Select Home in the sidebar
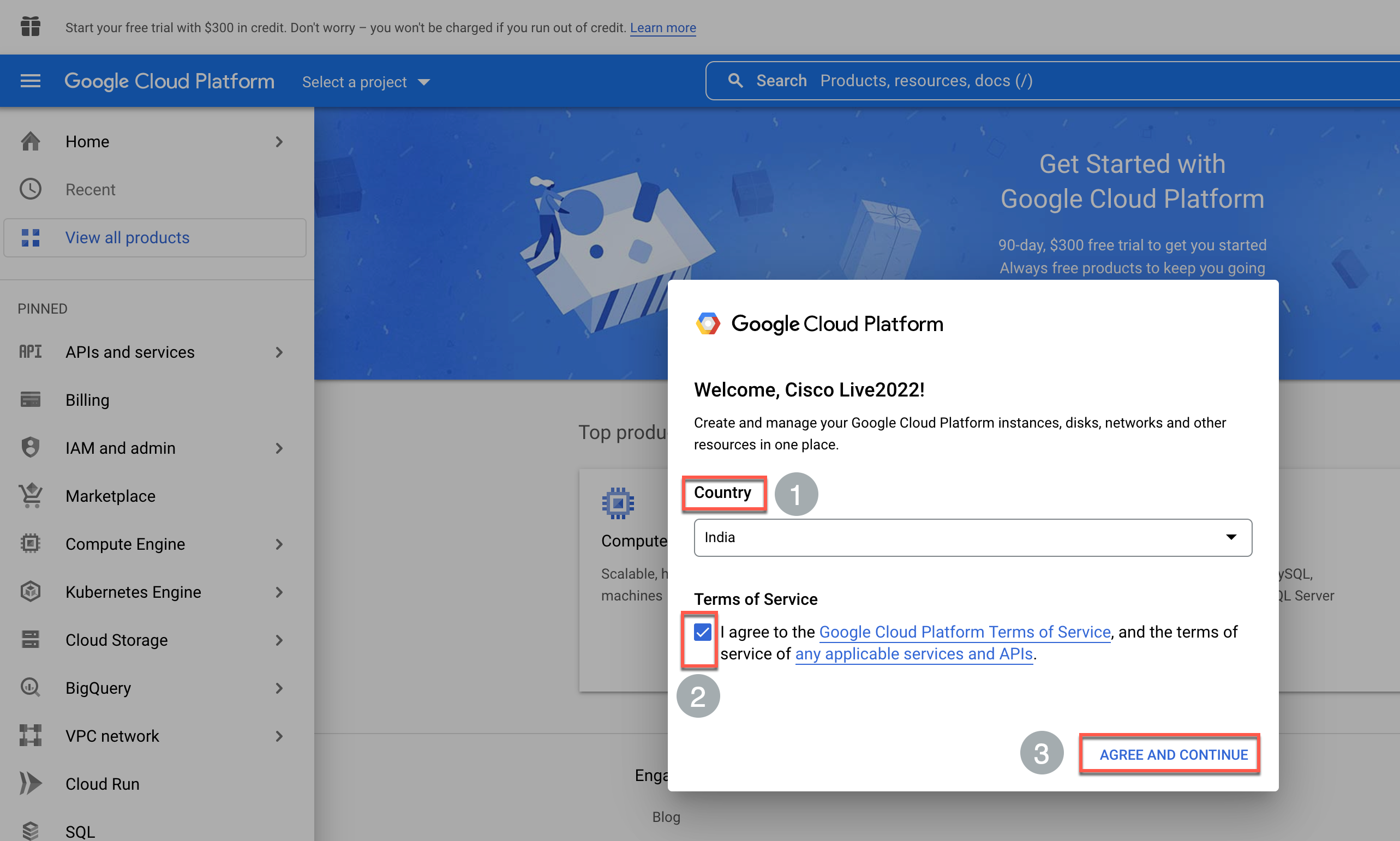This screenshot has width=1400, height=841. coord(87,141)
